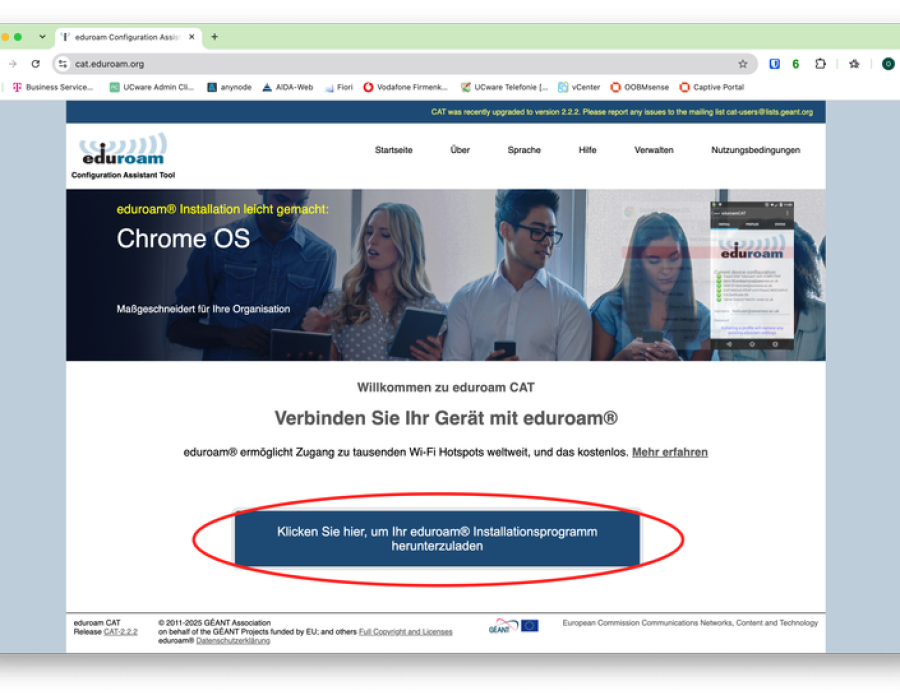Click the browser forward arrow
This screenshot has height=700, width=900.
coord(13,64)
